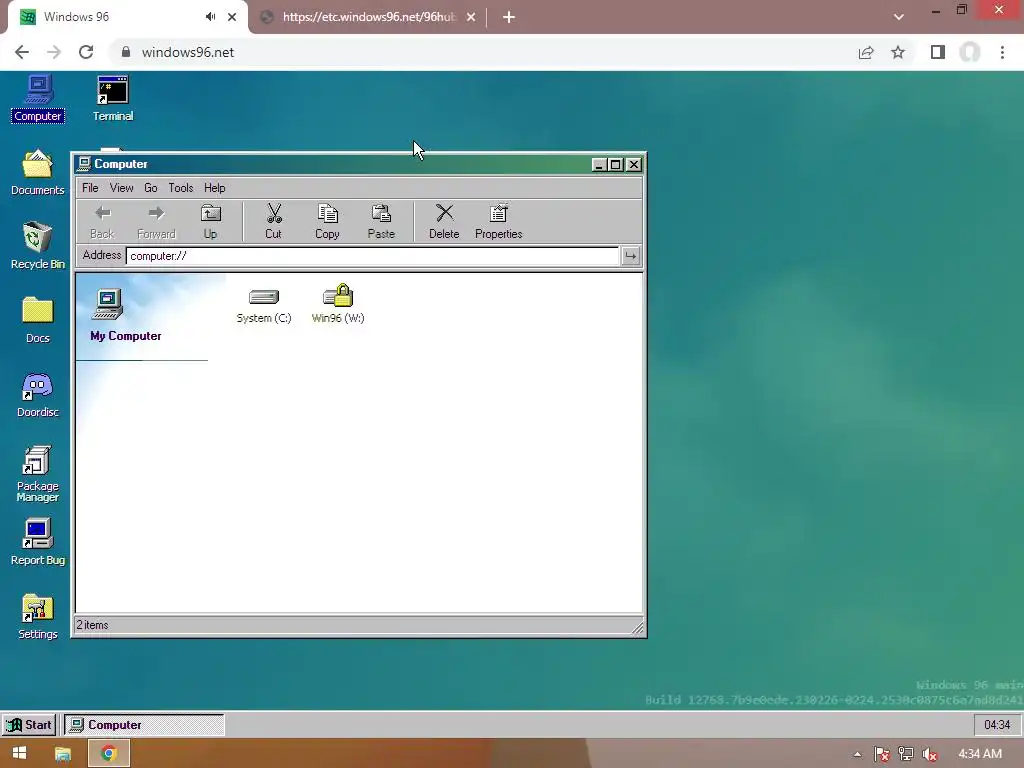The image size is (1024, 768).
Task: Click the 04:34 clock in Windows 96 tray
Action: pyautogui.click(x=997, y=725)
